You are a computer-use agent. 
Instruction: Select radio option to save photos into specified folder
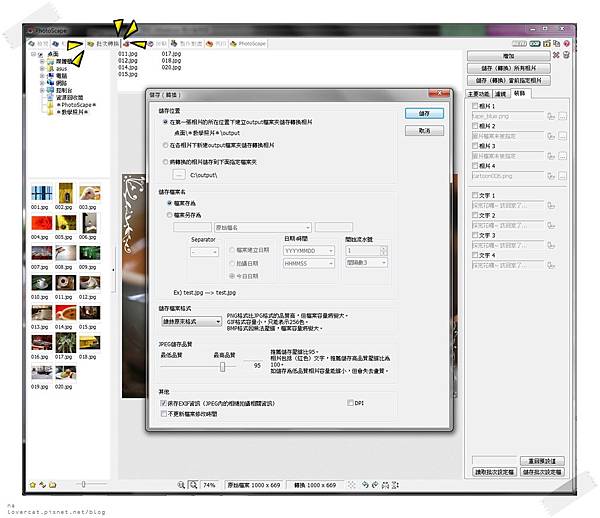(x=165, y=162)
